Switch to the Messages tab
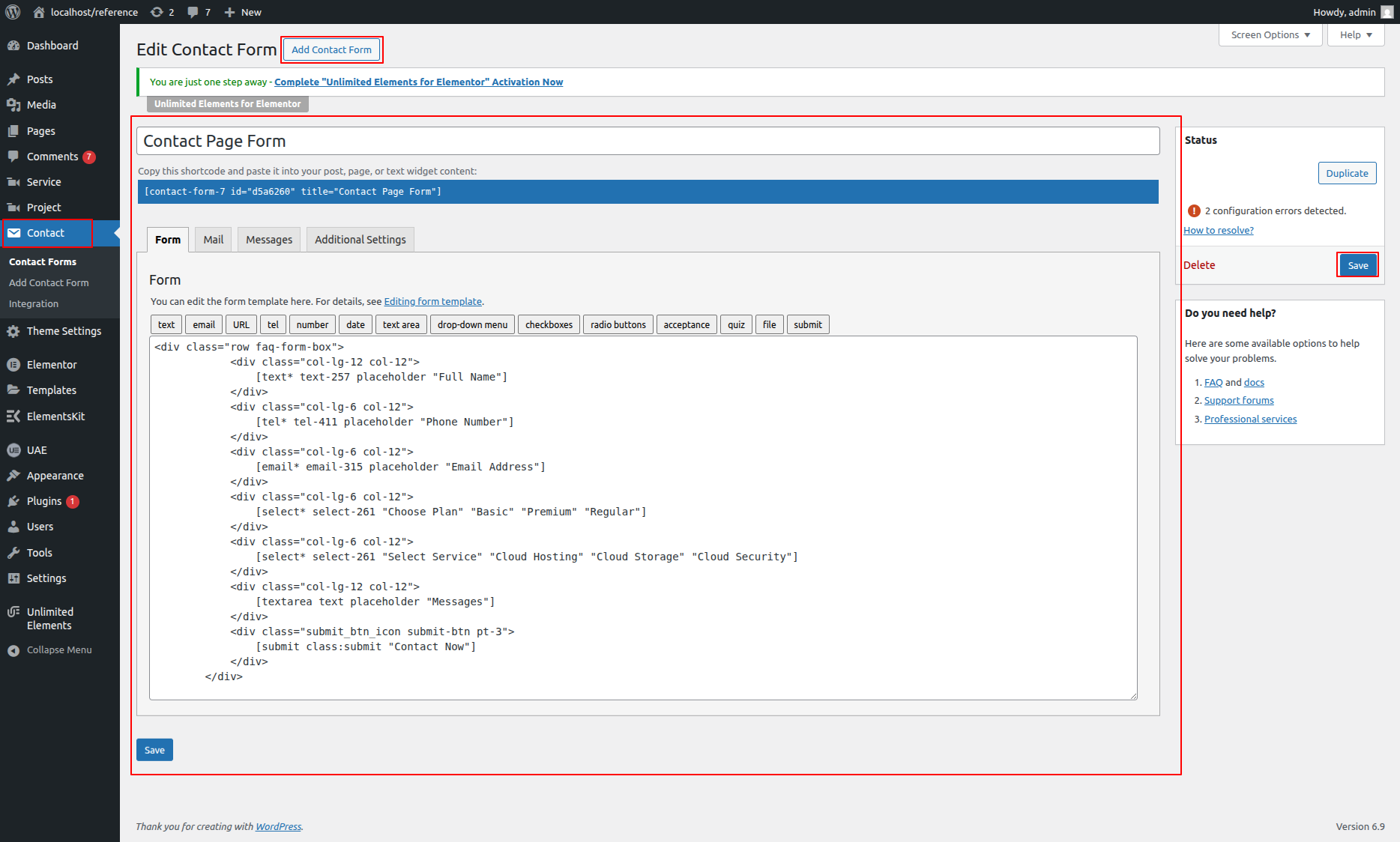This screenshot has height=842, width=1400. click(x=269, y=240)
